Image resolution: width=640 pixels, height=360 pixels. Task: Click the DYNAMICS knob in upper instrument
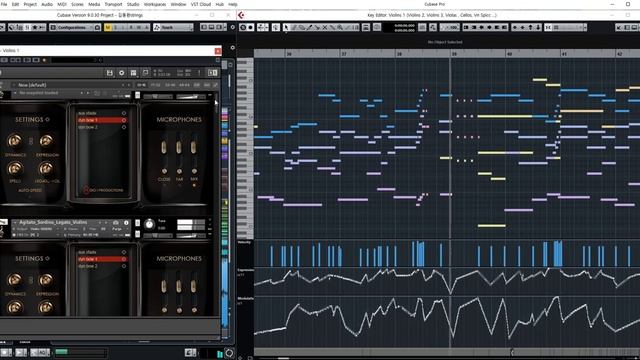[x=15, y=141]
